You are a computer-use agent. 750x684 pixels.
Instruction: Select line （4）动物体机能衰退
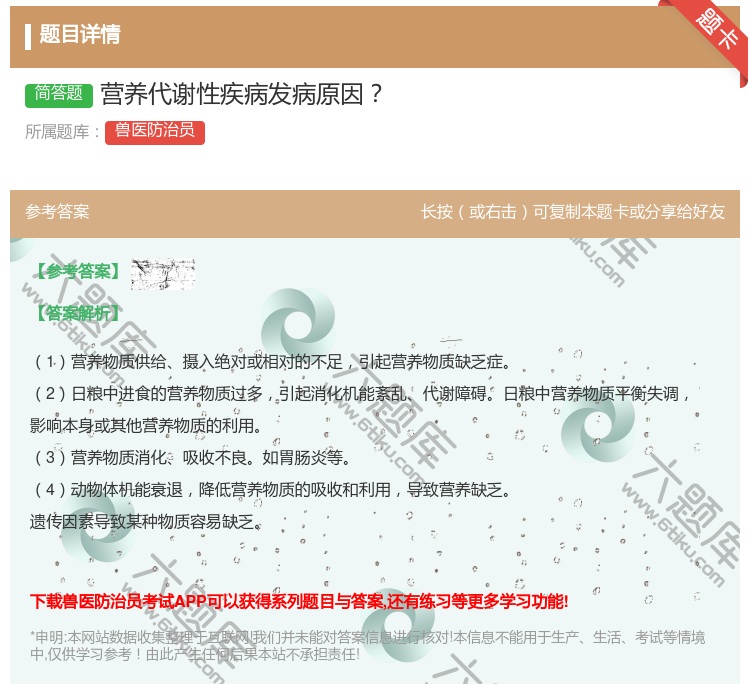[x=272, y=490]
